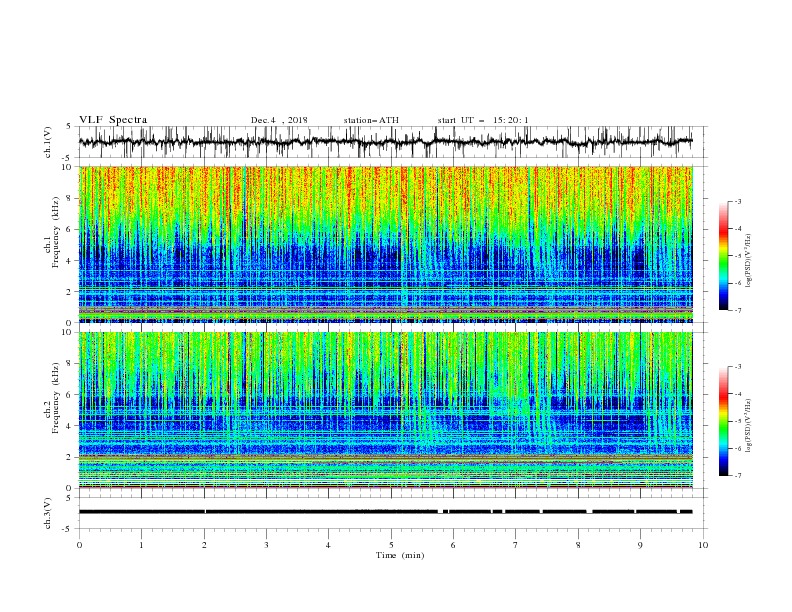Click time axis tick label "10"
The width and height of the screenshot is (792, 612).
pyautogui.click(x=703, y=545)
